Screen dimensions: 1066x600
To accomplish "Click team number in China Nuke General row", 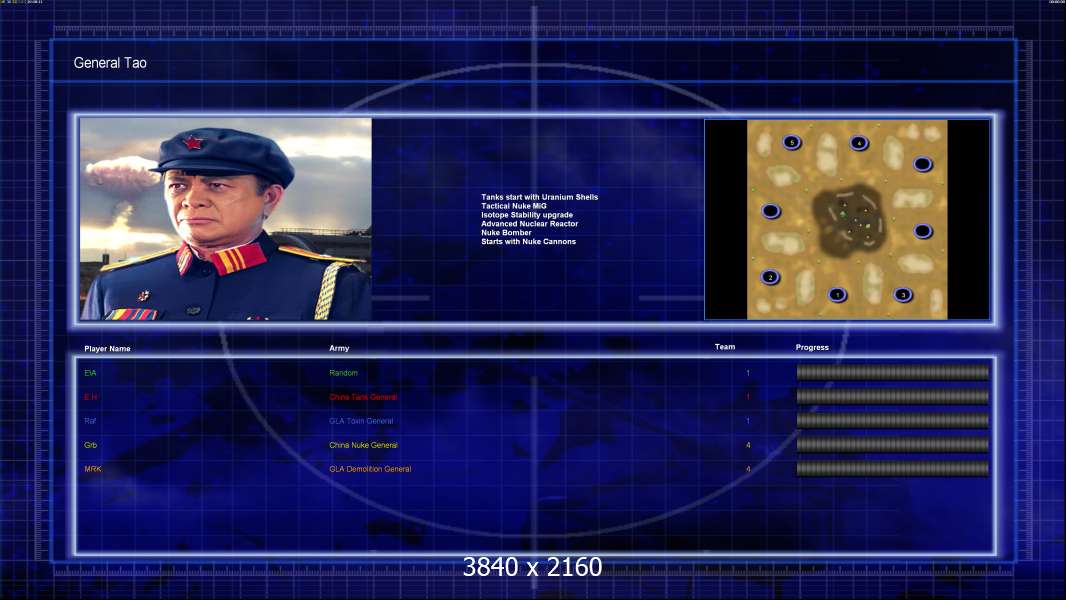I will pos(748,445).
